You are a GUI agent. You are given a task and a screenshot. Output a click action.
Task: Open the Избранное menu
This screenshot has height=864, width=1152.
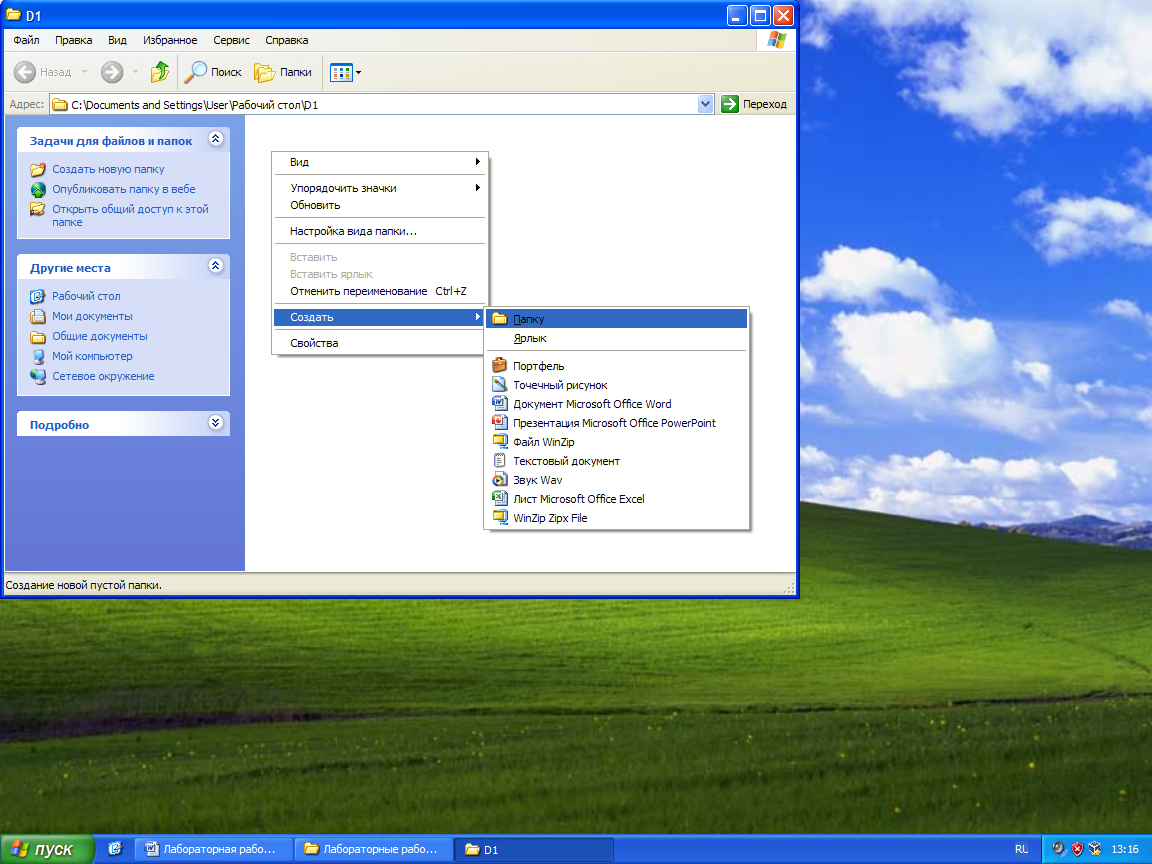170,40
